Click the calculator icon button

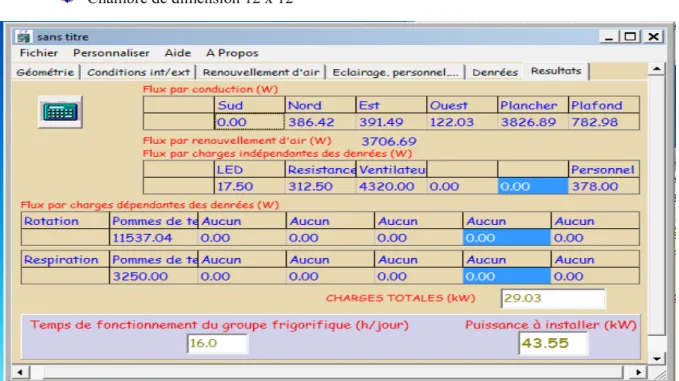pyautogui.click(x=60, y=113)
